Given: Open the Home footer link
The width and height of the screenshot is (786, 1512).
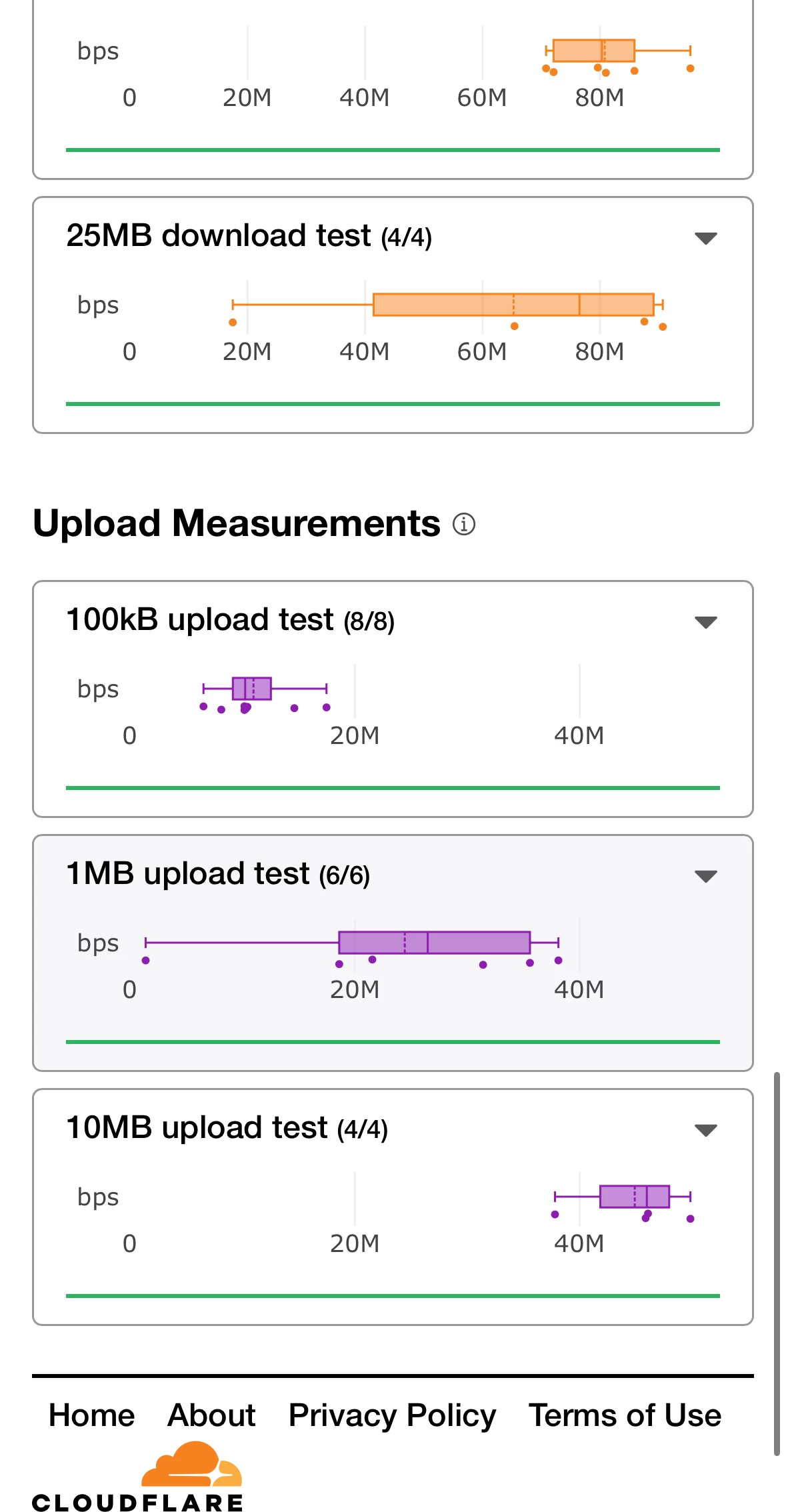Looking at the screenshot, I should click(x=92, y=1415).
